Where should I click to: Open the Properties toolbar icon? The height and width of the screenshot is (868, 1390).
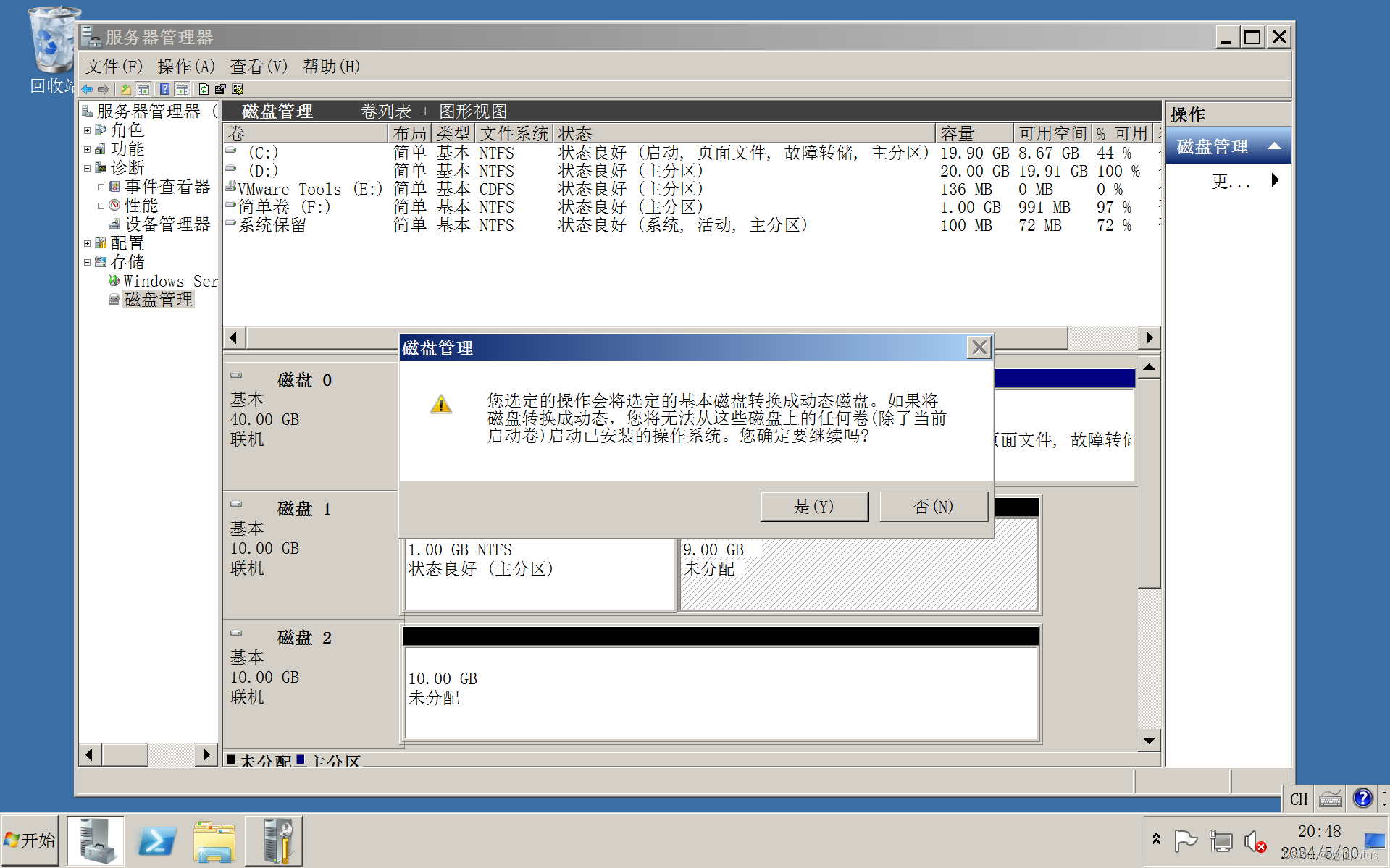220,89
